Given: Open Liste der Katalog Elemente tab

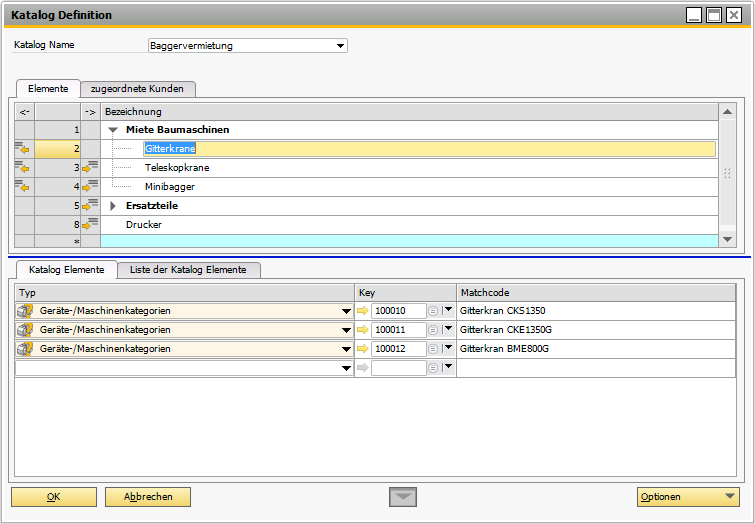Looking at the screenshot, I should (189, 269).
